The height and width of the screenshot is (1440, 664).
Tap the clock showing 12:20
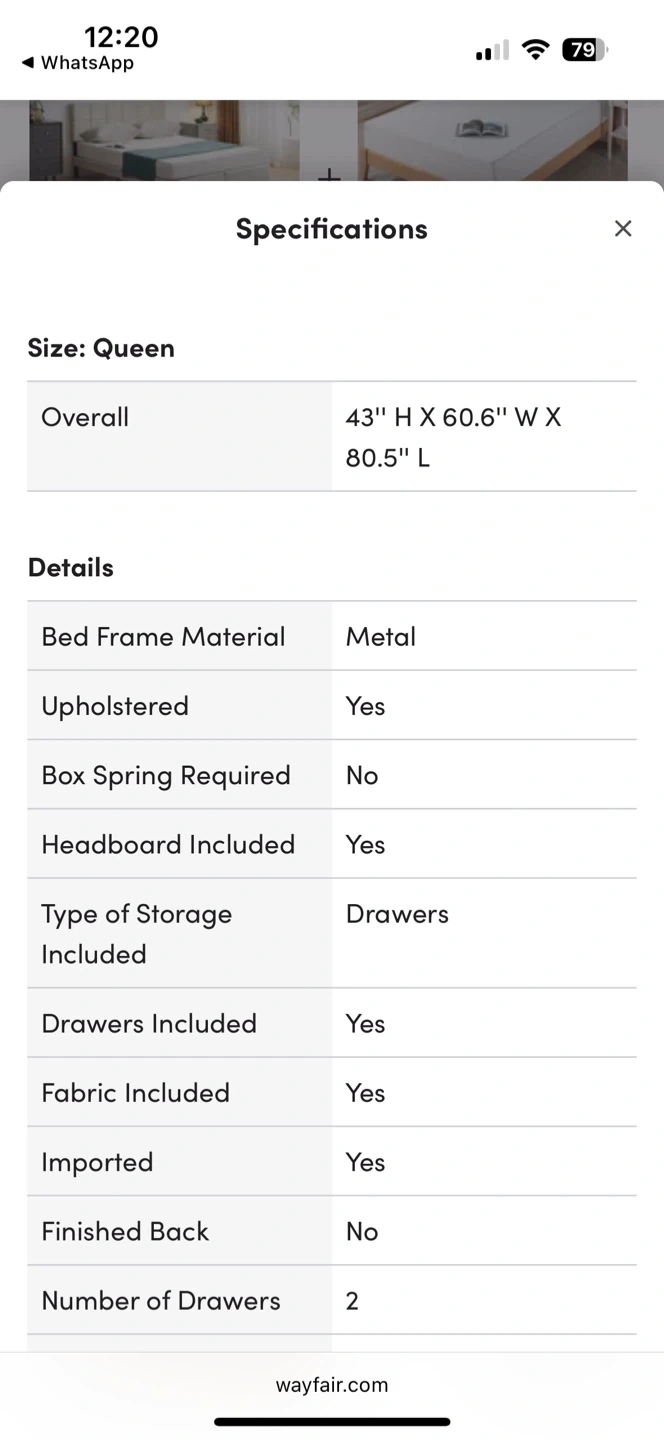point(121,37)
